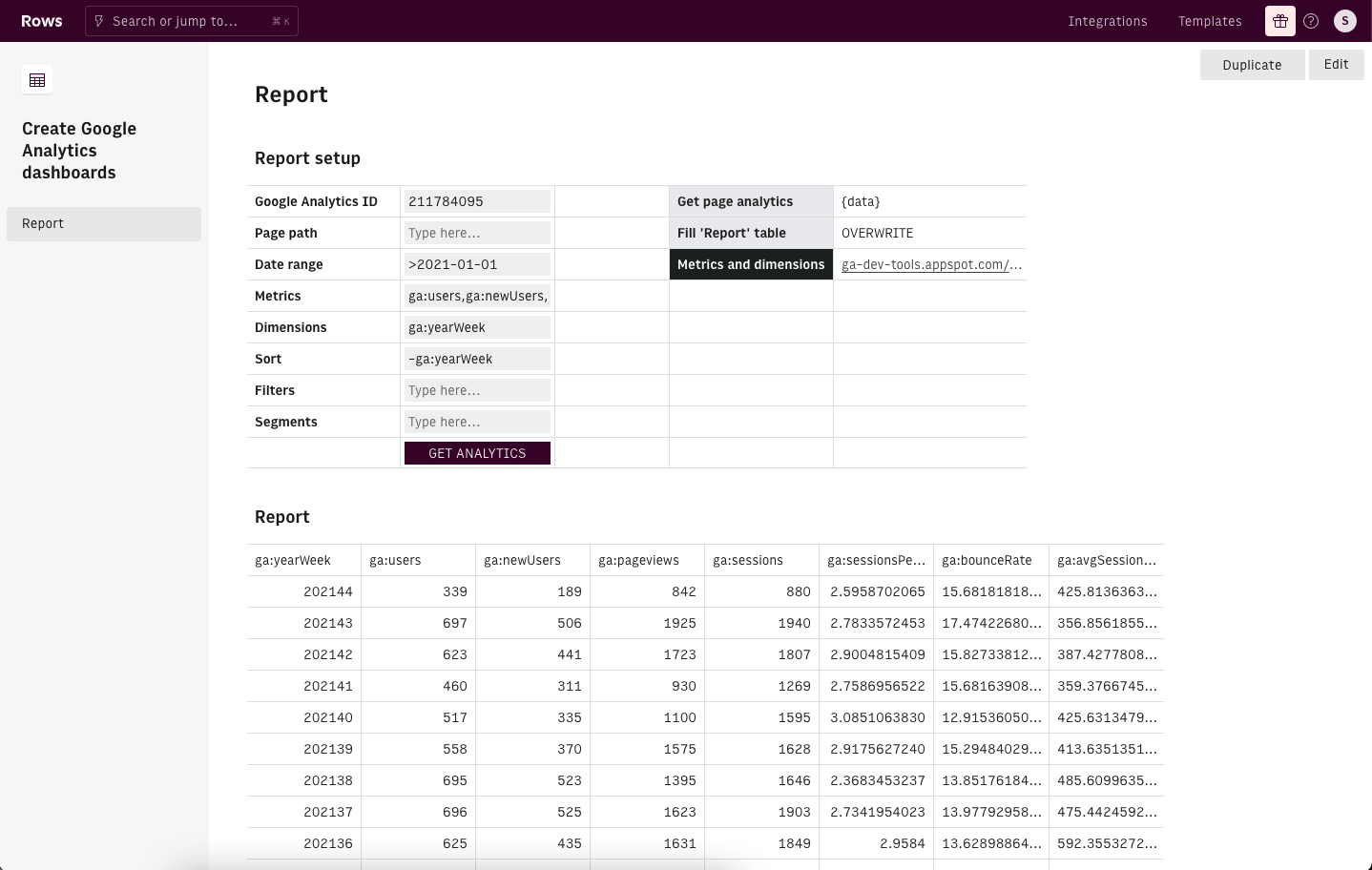Open the Integrations menu
The height and width of the screenshot is (870, 1372).
[1108, 21]
